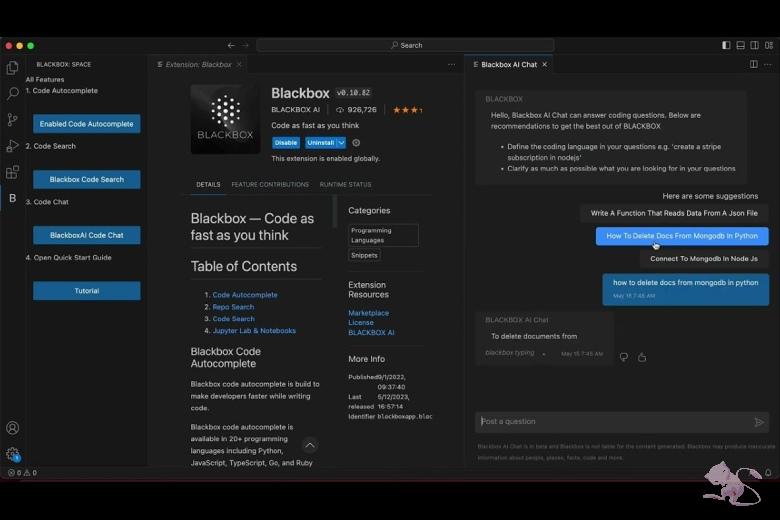The width and height of the screenshot is (780, 520).
Task: Open the Code Autocomplete contents link
Action: 245,295
